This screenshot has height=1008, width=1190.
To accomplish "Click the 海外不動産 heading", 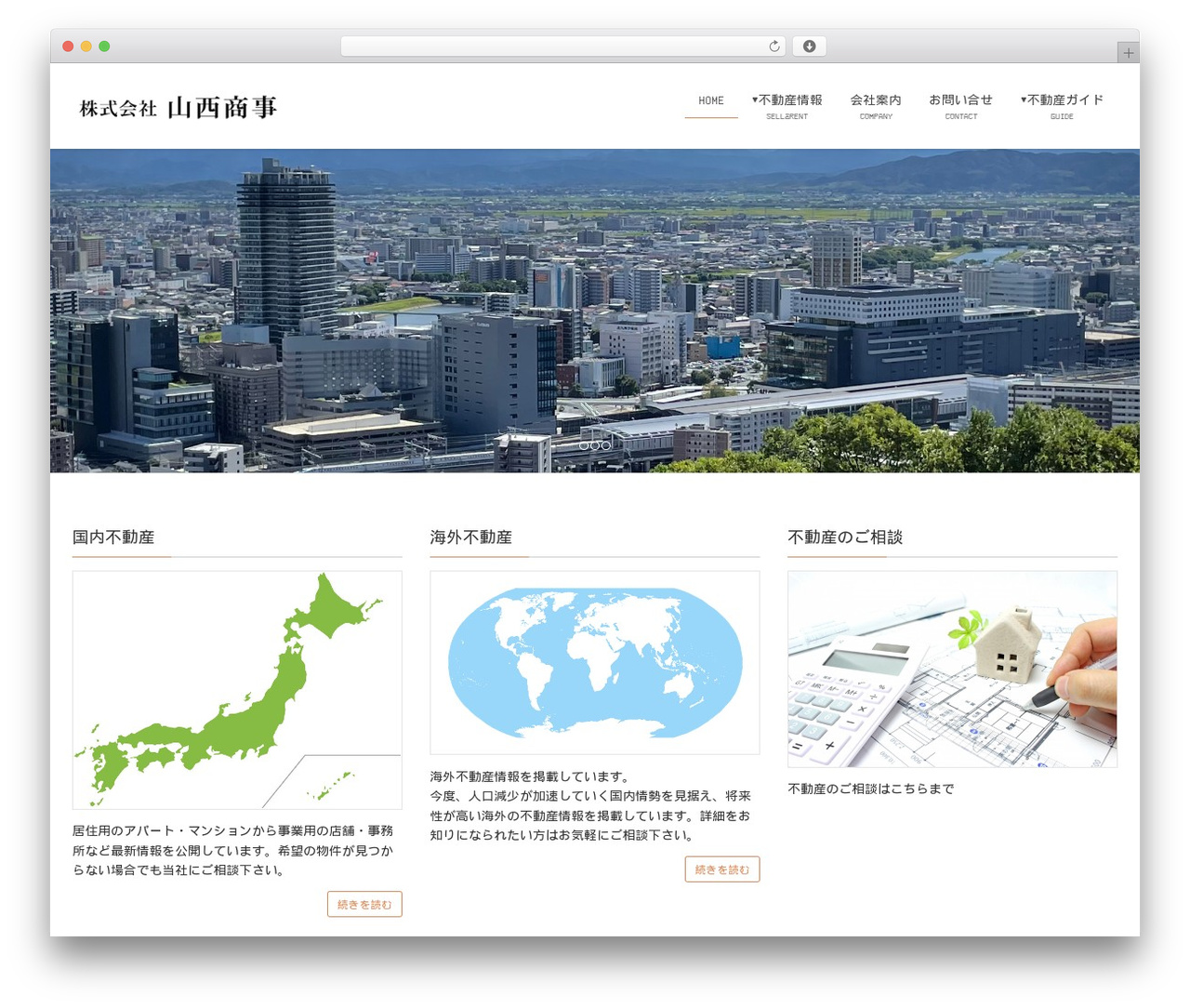I will (471, 537).
